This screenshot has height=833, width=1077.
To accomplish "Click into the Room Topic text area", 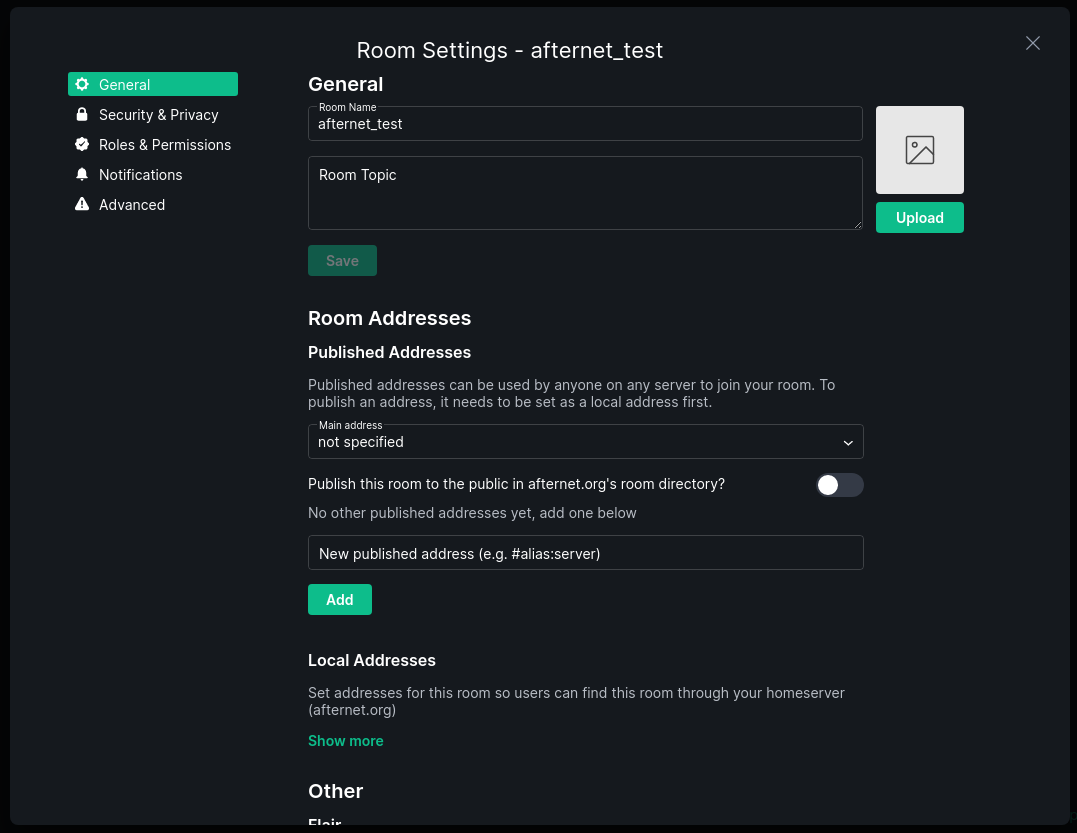I will point(585,193).
